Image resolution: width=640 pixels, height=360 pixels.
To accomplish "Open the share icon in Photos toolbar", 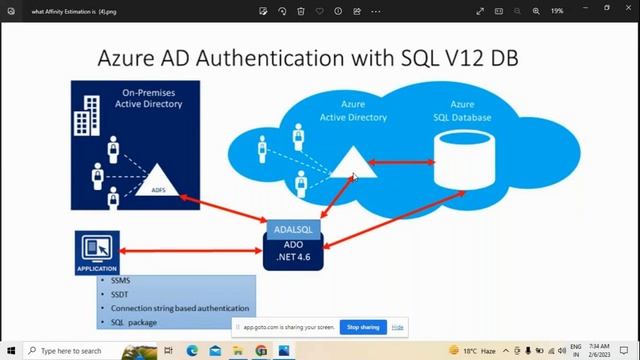I will click(x=357, y=11).
